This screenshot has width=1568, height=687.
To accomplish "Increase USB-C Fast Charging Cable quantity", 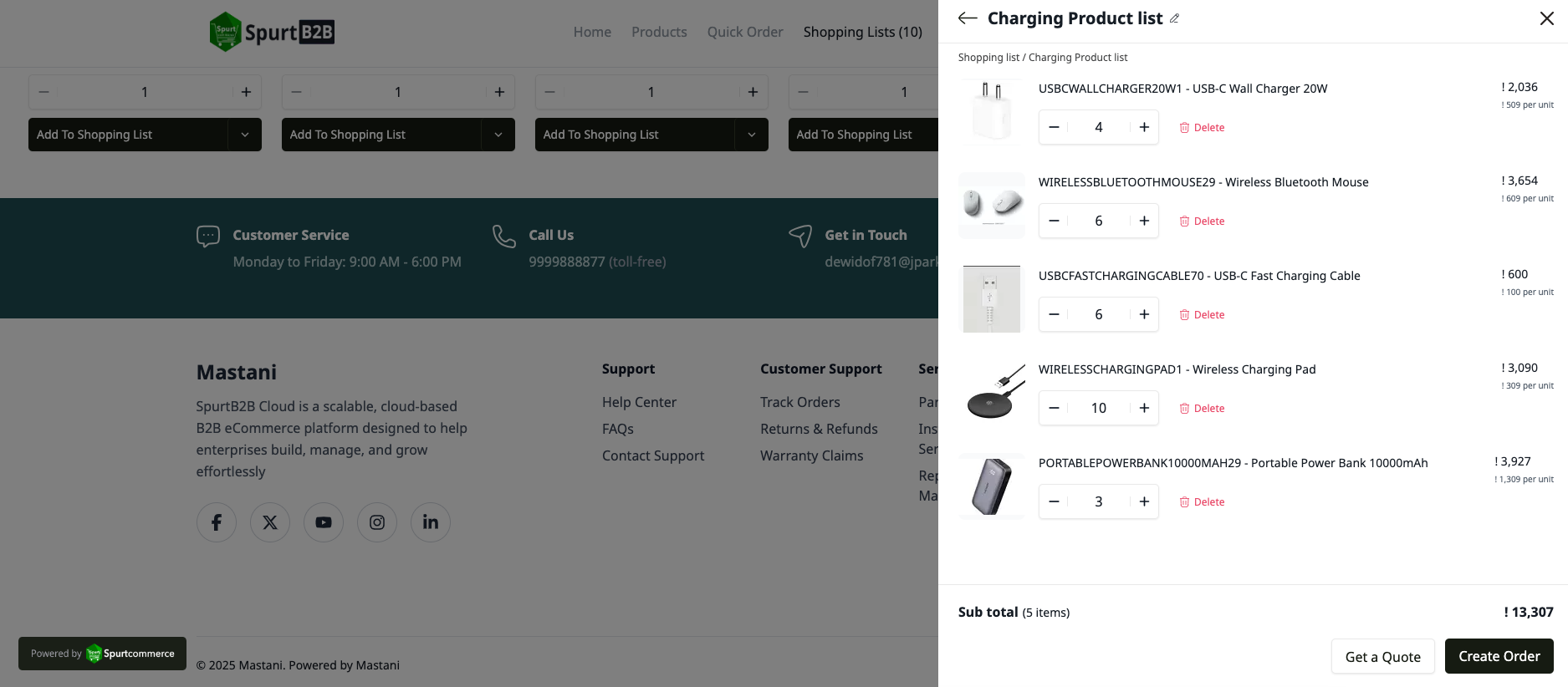I will coord(1144,314).
